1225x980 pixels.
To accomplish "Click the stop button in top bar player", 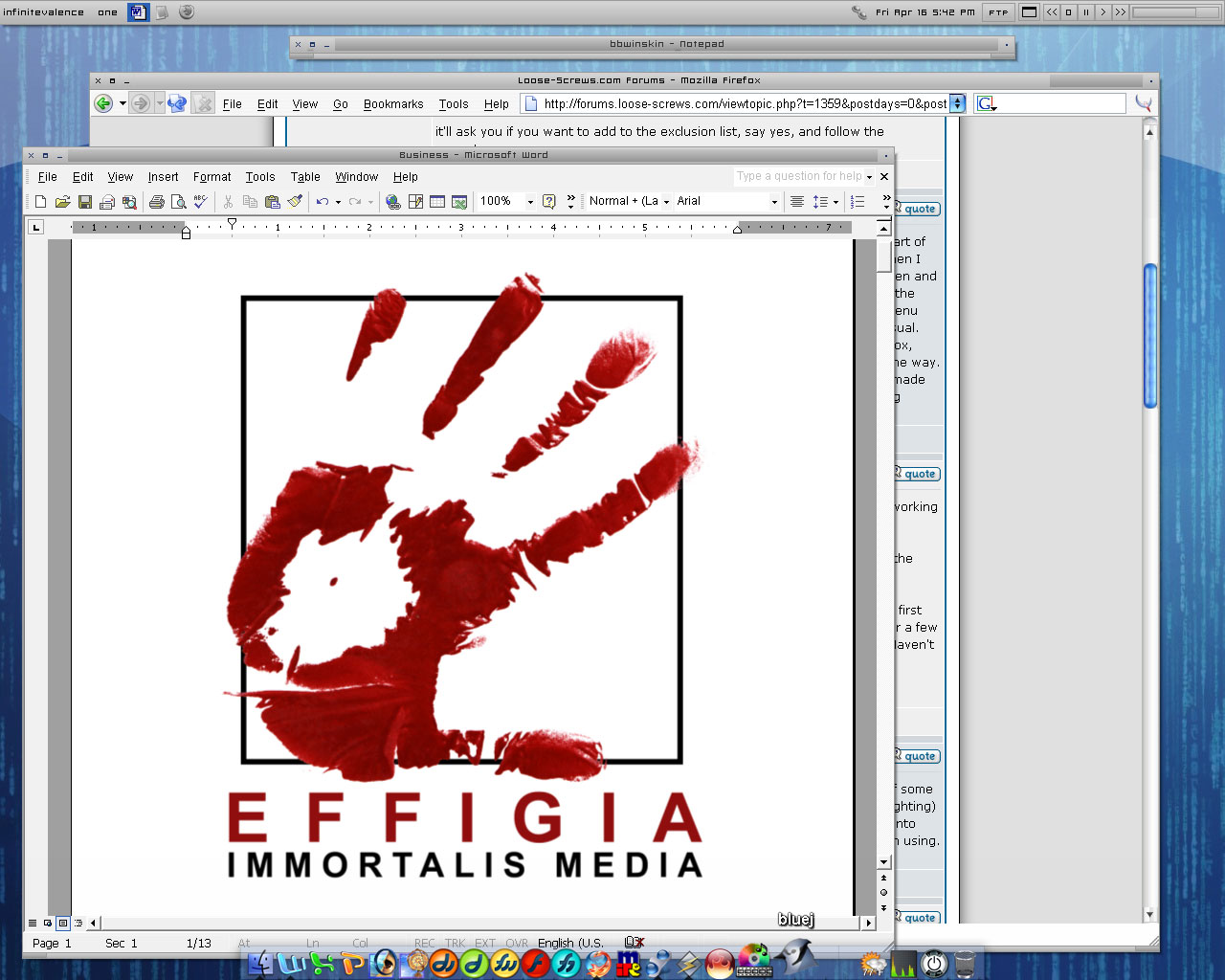I will (x=1068, y=12).
